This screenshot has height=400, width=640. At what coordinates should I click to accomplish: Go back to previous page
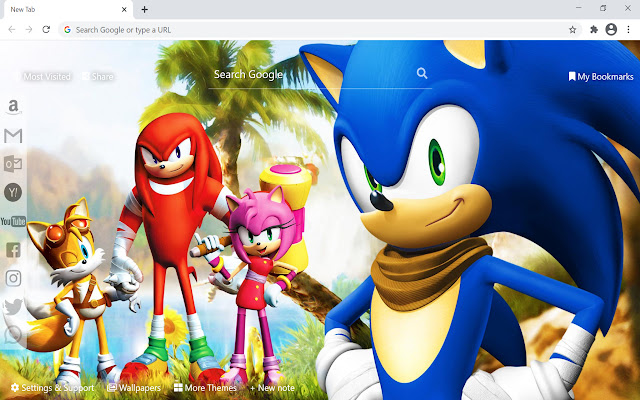[x=12, y=29]
